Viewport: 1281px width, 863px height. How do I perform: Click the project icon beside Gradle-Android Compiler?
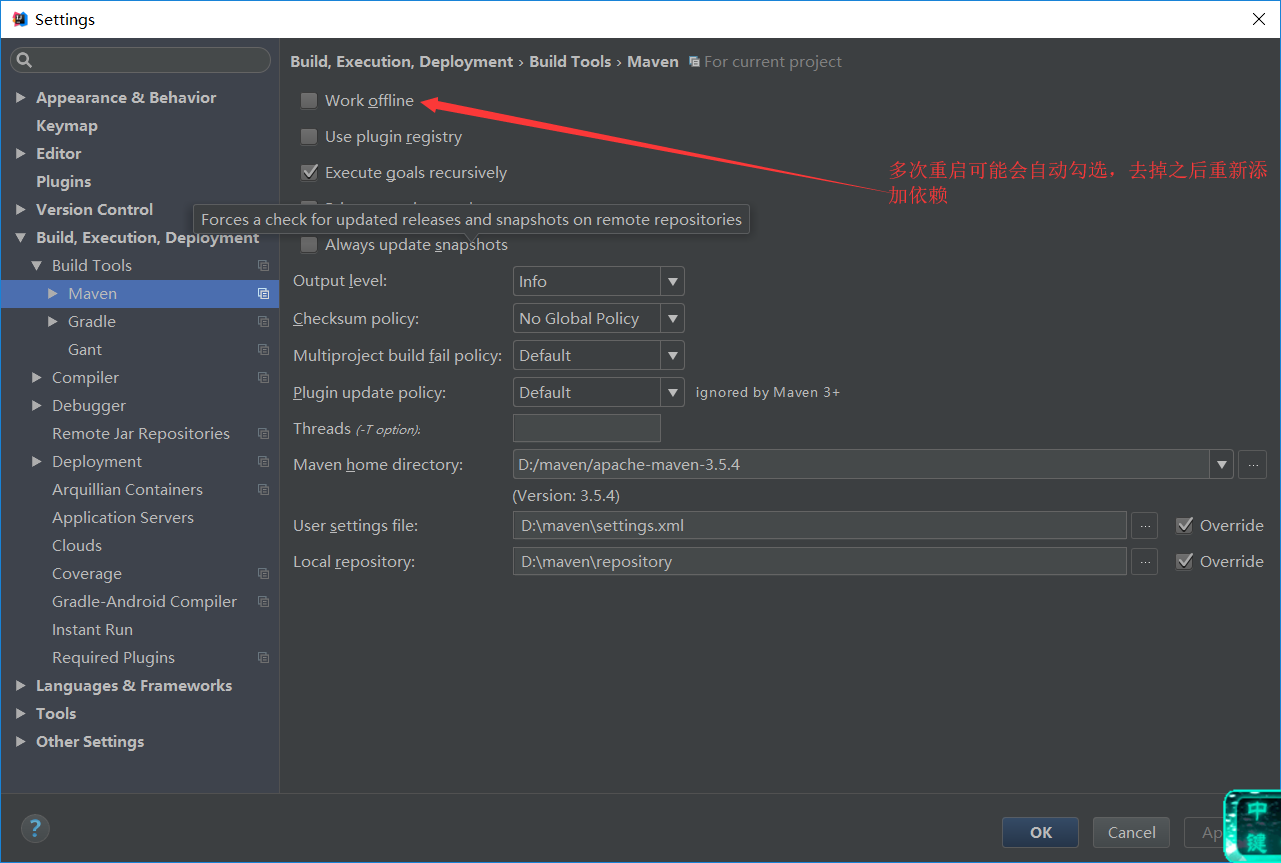[x=263, y=602]
